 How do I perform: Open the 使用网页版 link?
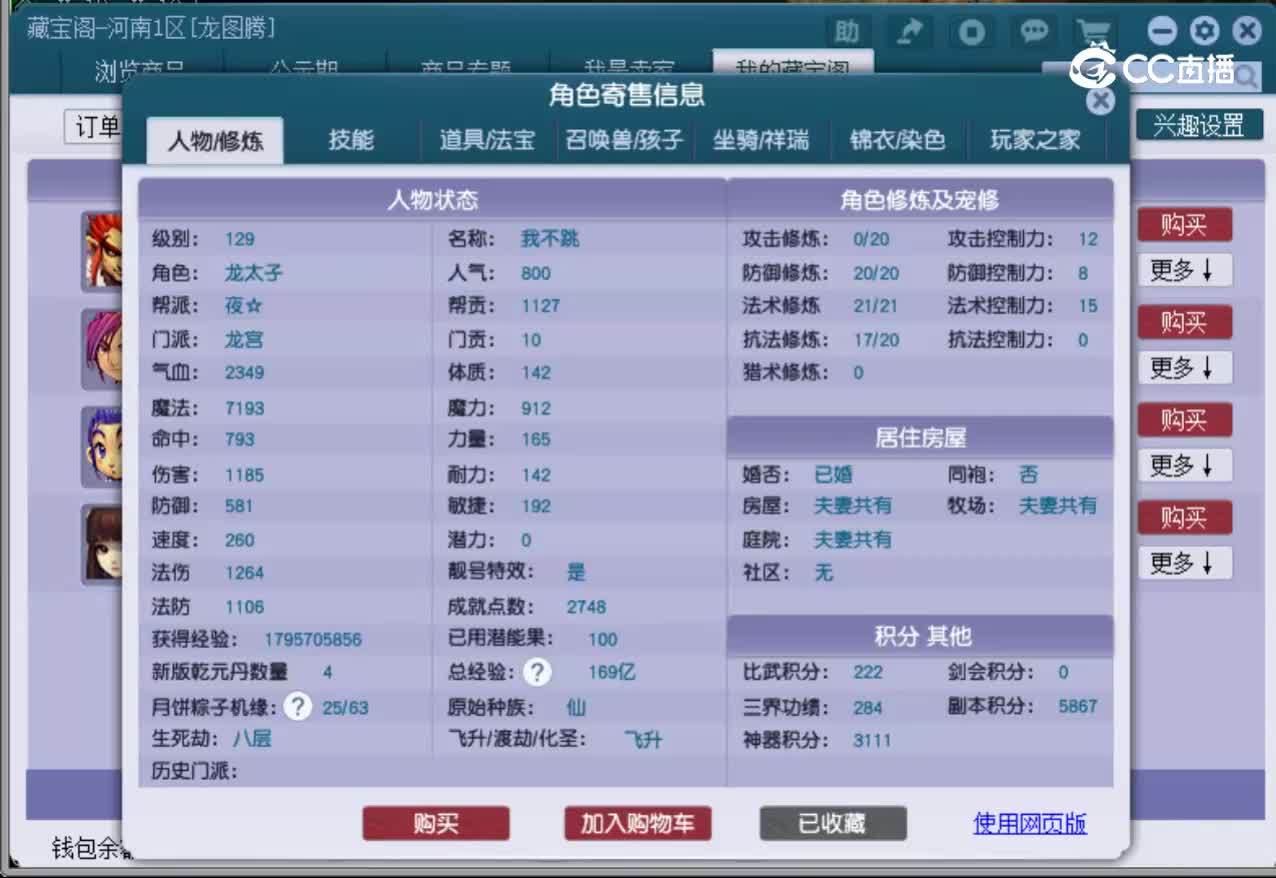click(1029, 825)
